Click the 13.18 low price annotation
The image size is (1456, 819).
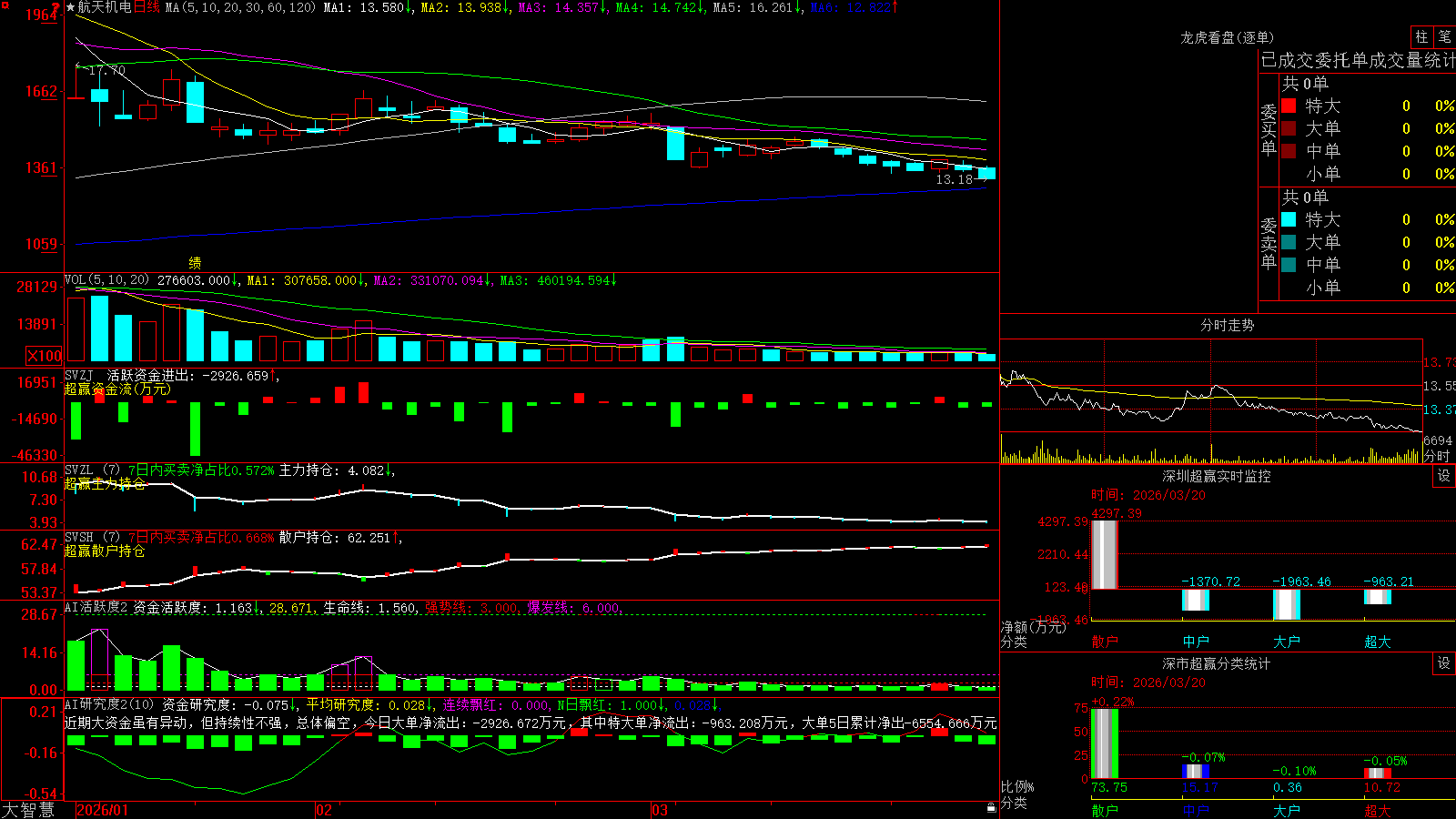tap(955, 179)
